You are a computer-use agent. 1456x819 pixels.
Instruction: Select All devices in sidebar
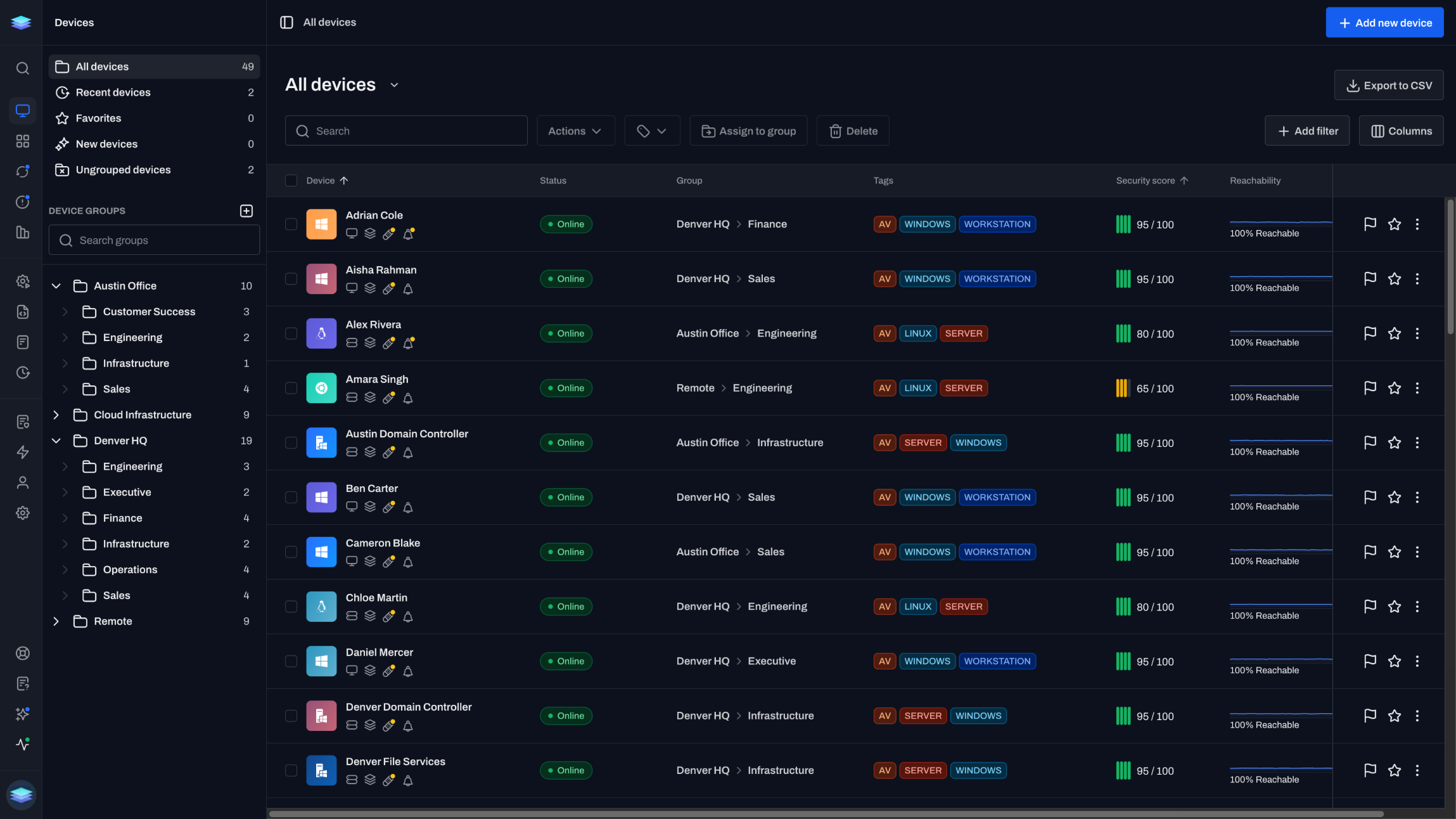click(x=154, y=67)
